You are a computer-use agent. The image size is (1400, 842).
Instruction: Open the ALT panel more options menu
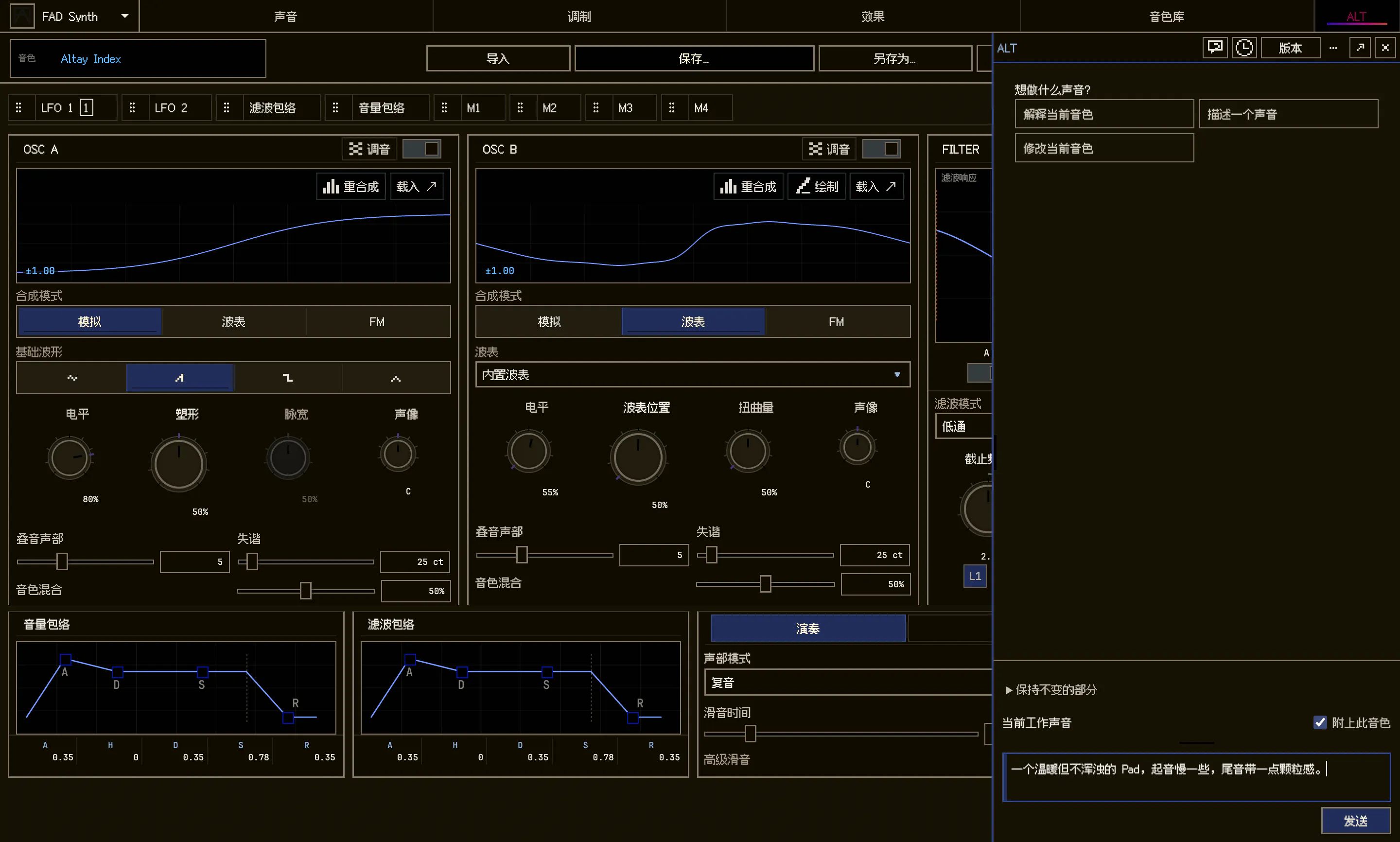1333,48
